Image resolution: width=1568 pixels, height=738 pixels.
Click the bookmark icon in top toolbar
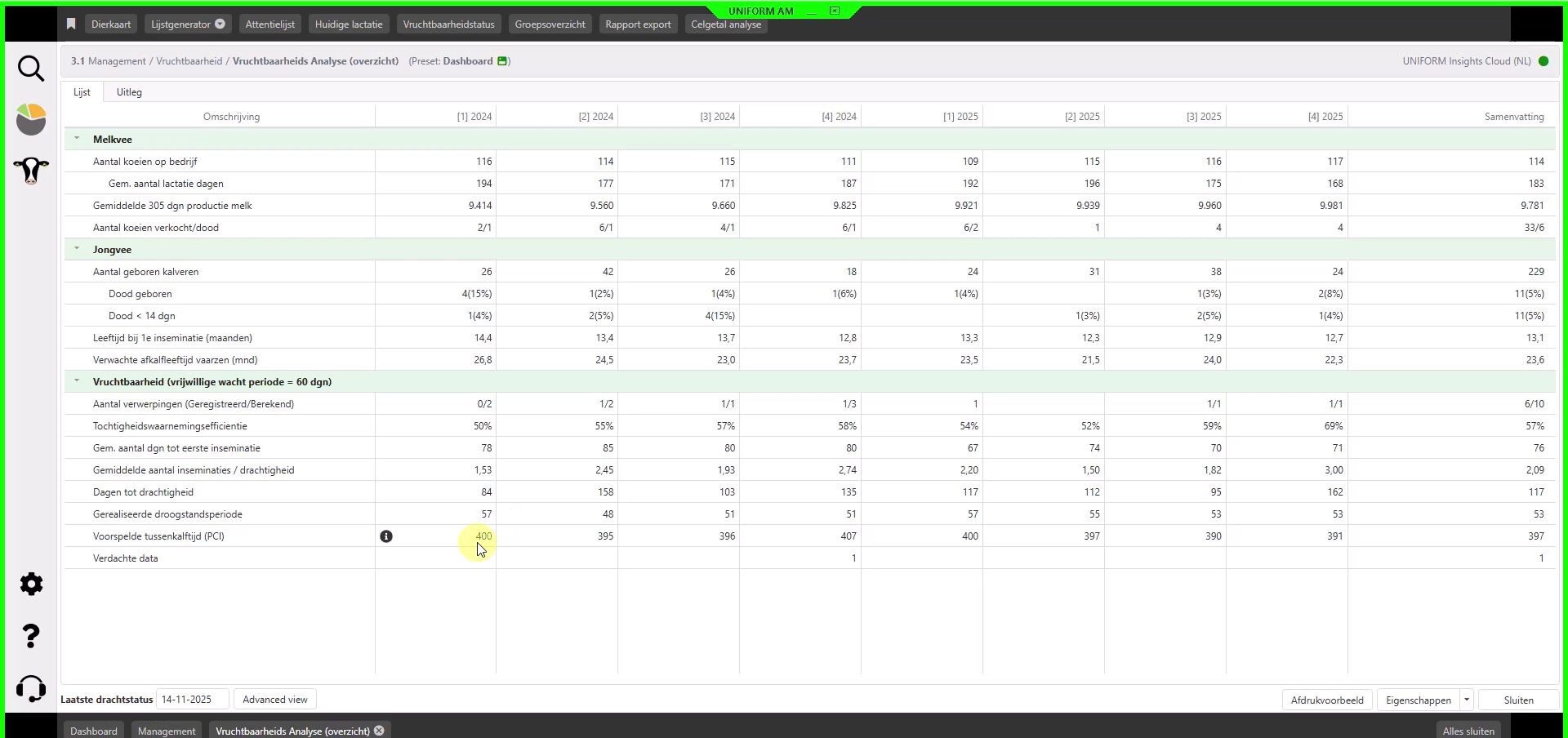tap(71, 24)
